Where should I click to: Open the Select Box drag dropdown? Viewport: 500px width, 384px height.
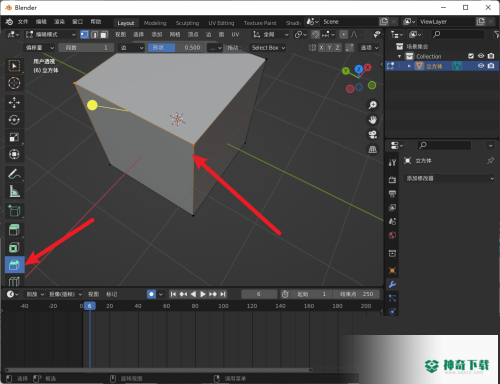point(268,48)
